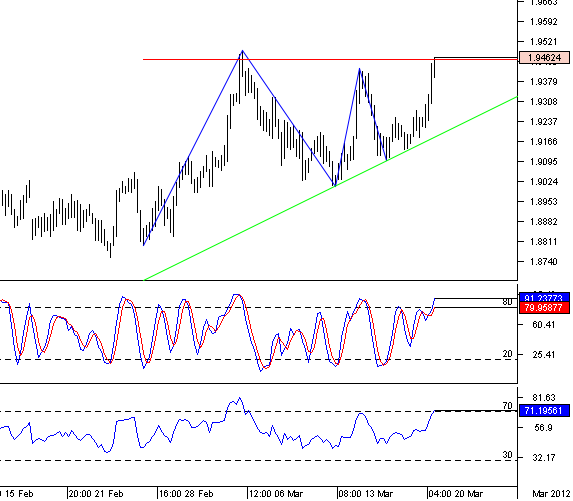
Task: Click the RSI value label 71.19561
Action: (544, 410)
